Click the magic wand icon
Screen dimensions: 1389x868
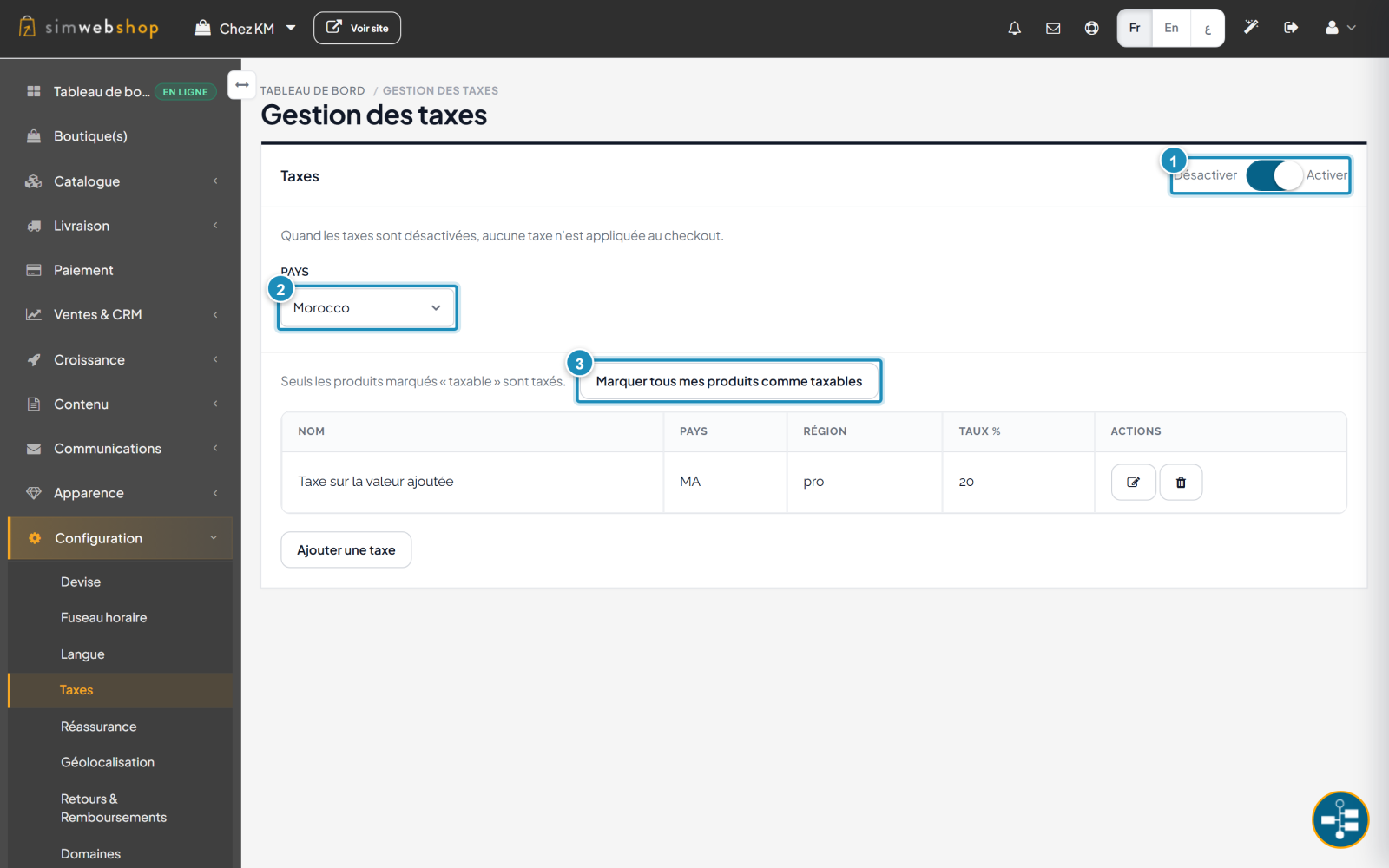pyautogui.click(x=1251, y=28)
